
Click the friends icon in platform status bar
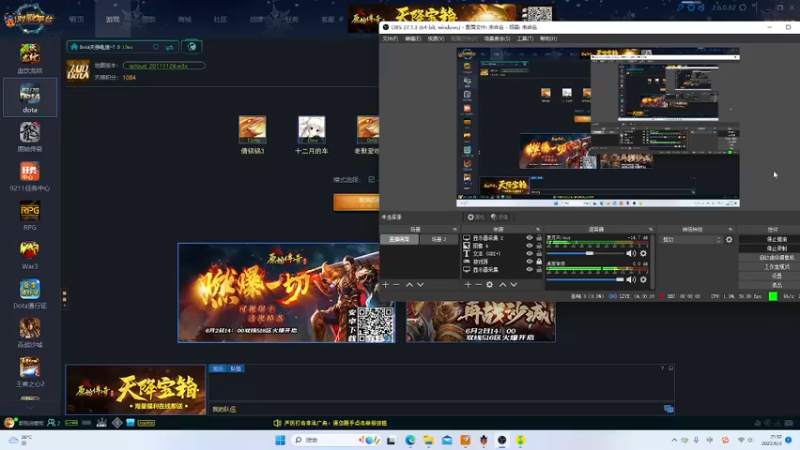tap(54, 423)
